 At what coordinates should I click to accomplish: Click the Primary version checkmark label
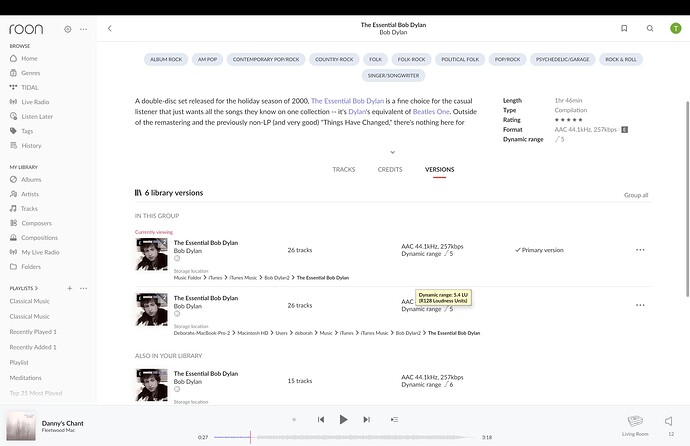click(x=540, y=250)
